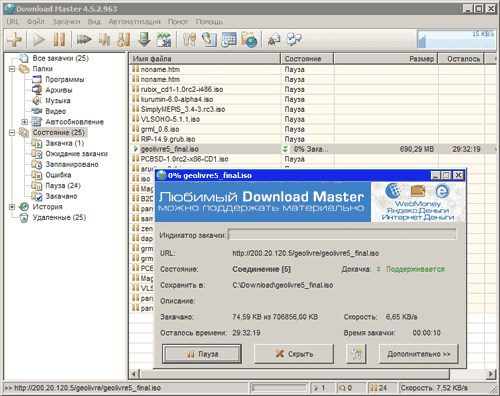Click the folder with globe toolbar icon
Viewport: 500px width, 396px height.
click(249, 40)
